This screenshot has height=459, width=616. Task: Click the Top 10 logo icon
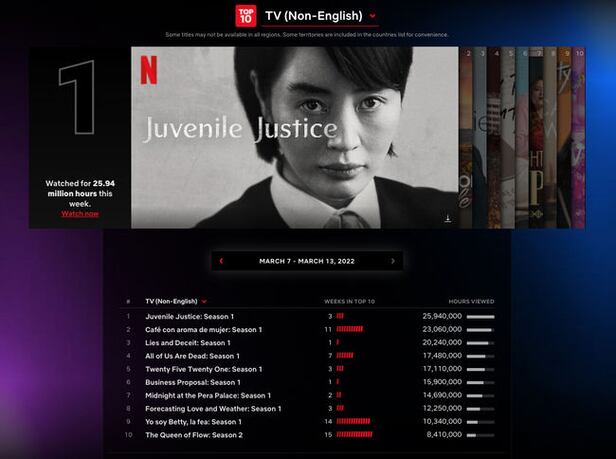pyautogui.click(x=245, y=15)
